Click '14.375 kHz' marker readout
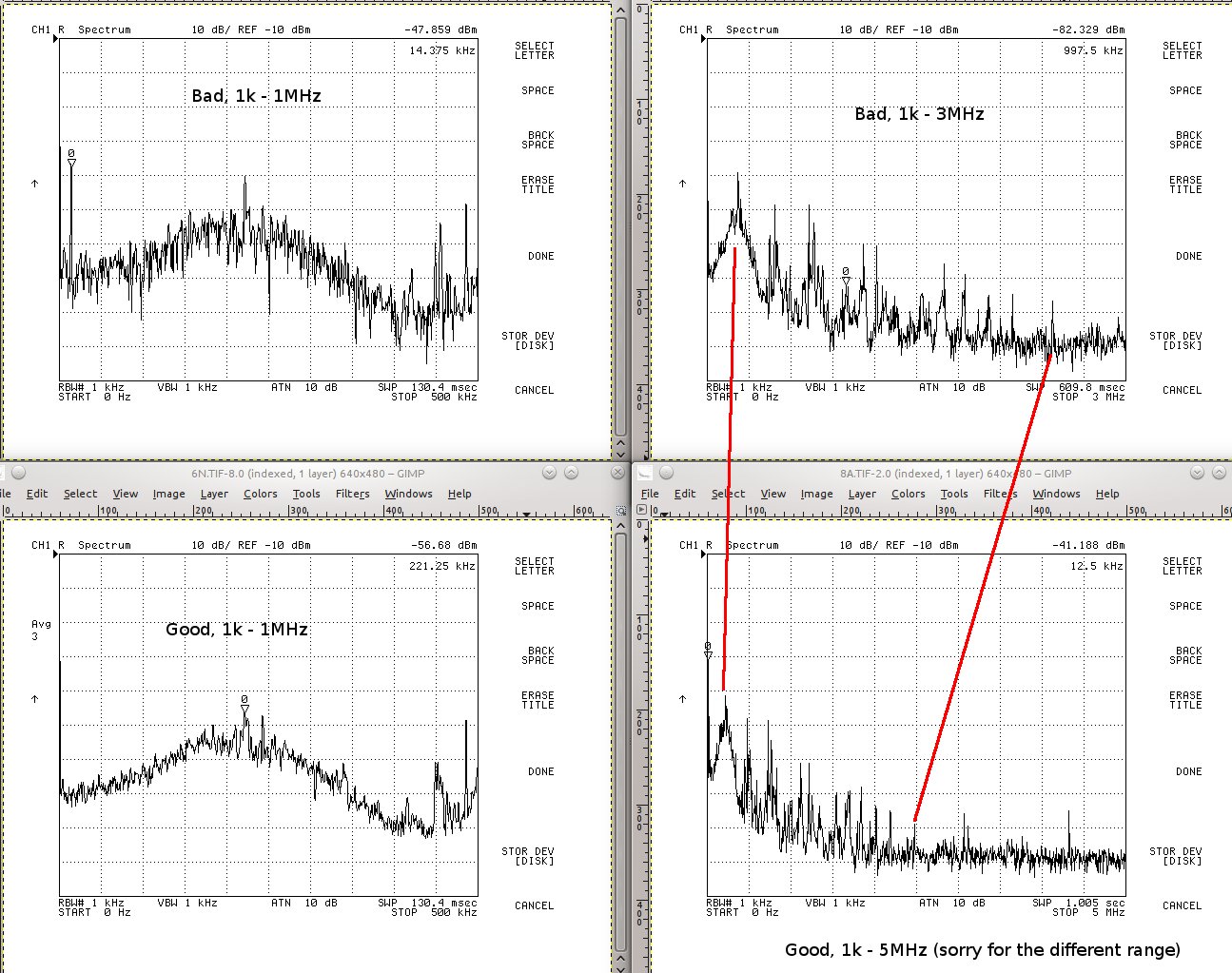 tap(442, 50)
